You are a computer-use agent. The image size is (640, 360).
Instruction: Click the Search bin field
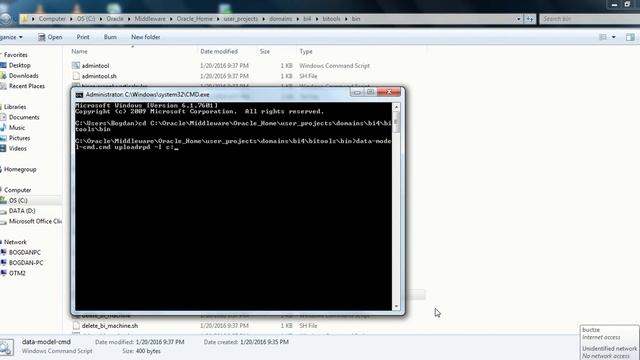tap(589, 19)
